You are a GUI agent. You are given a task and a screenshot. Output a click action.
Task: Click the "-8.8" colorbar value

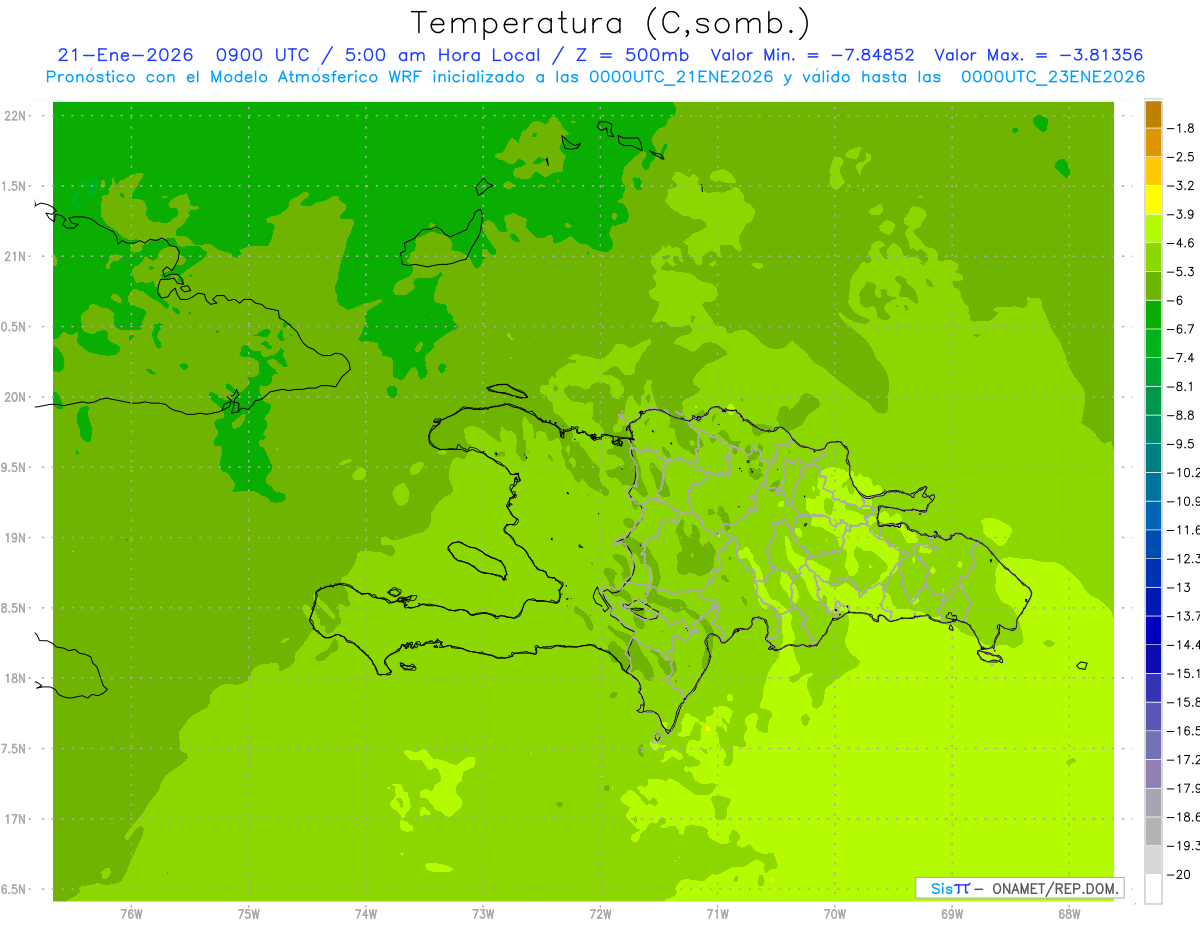1181,415
